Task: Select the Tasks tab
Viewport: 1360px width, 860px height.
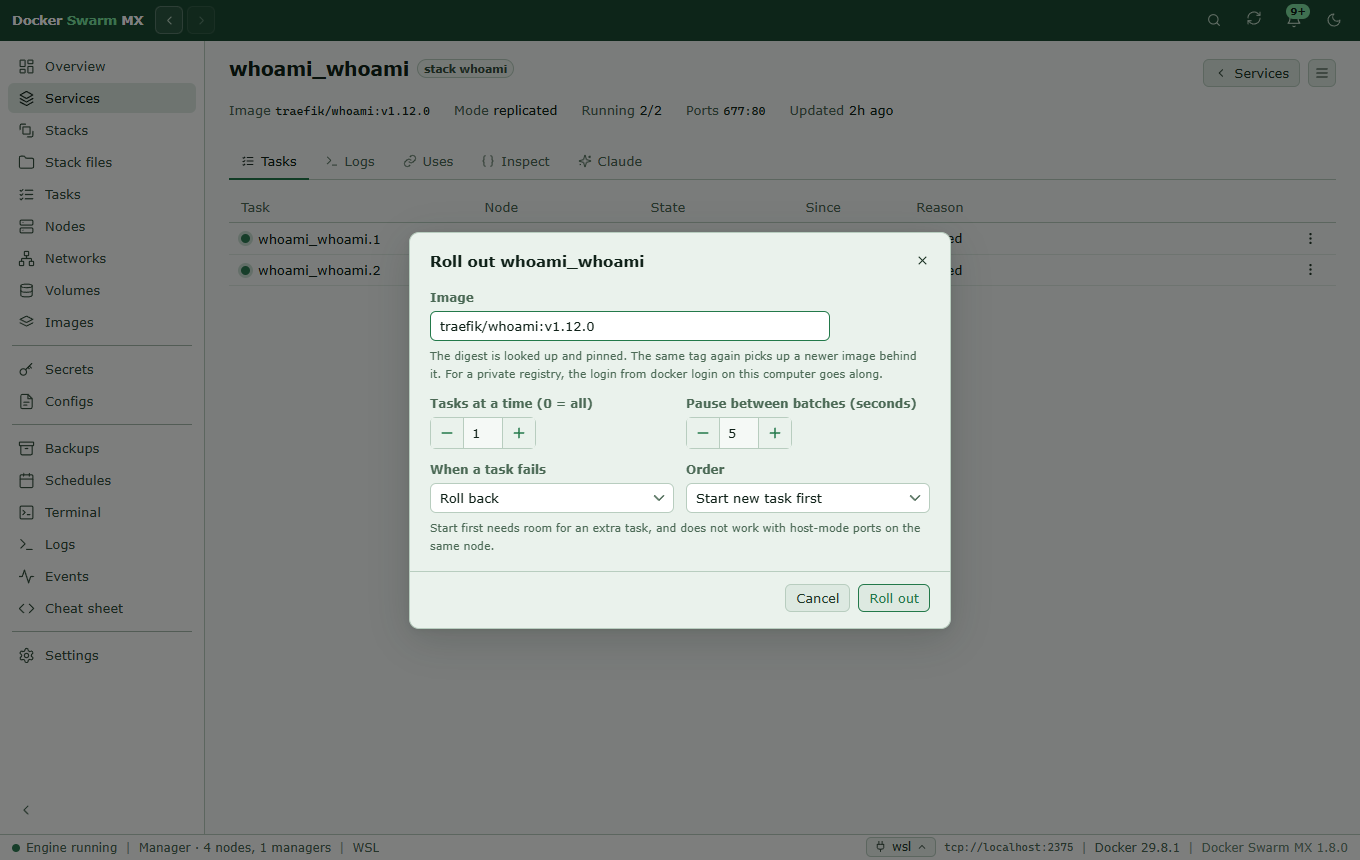Action: [269, 161]
